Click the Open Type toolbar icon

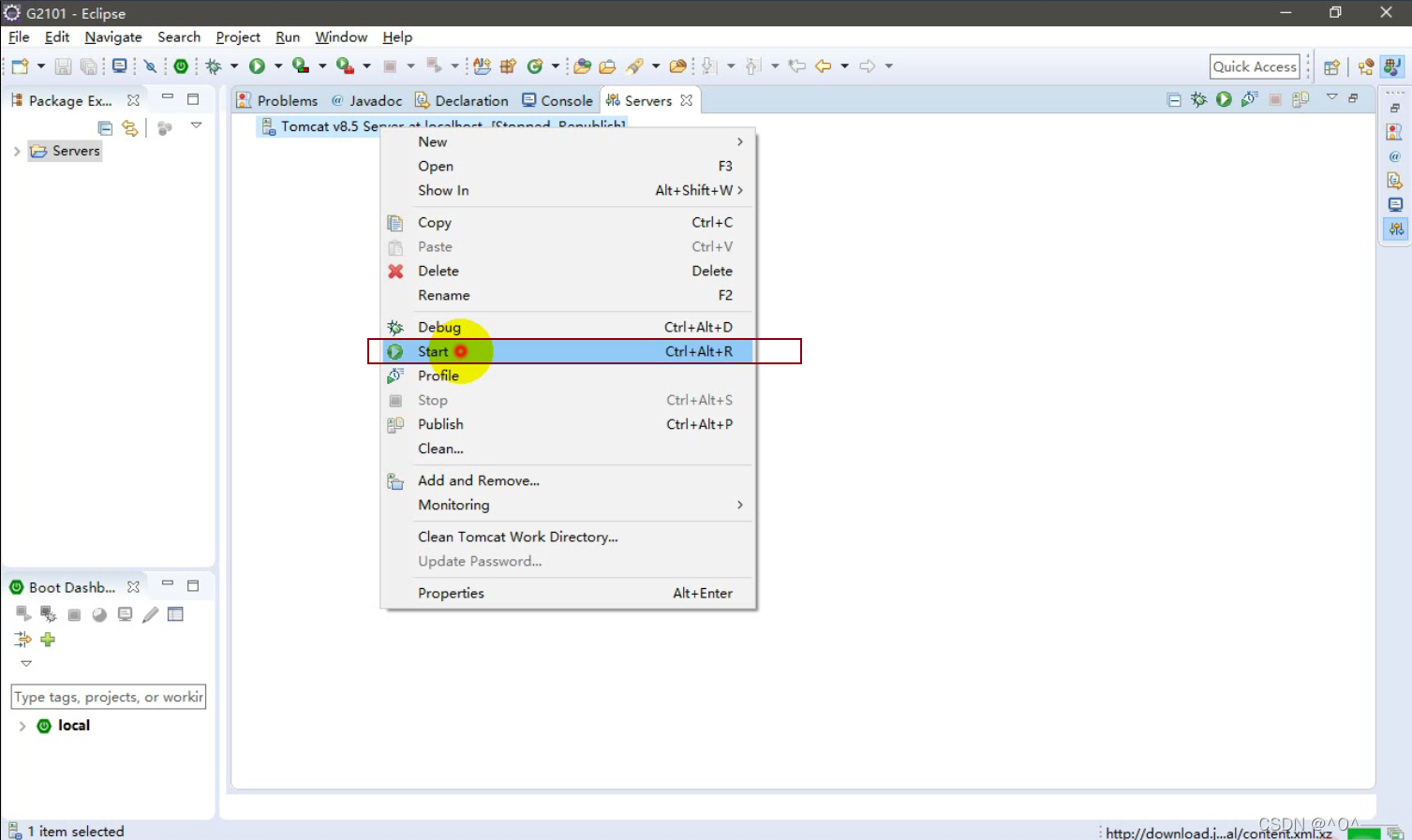[582, 66]
